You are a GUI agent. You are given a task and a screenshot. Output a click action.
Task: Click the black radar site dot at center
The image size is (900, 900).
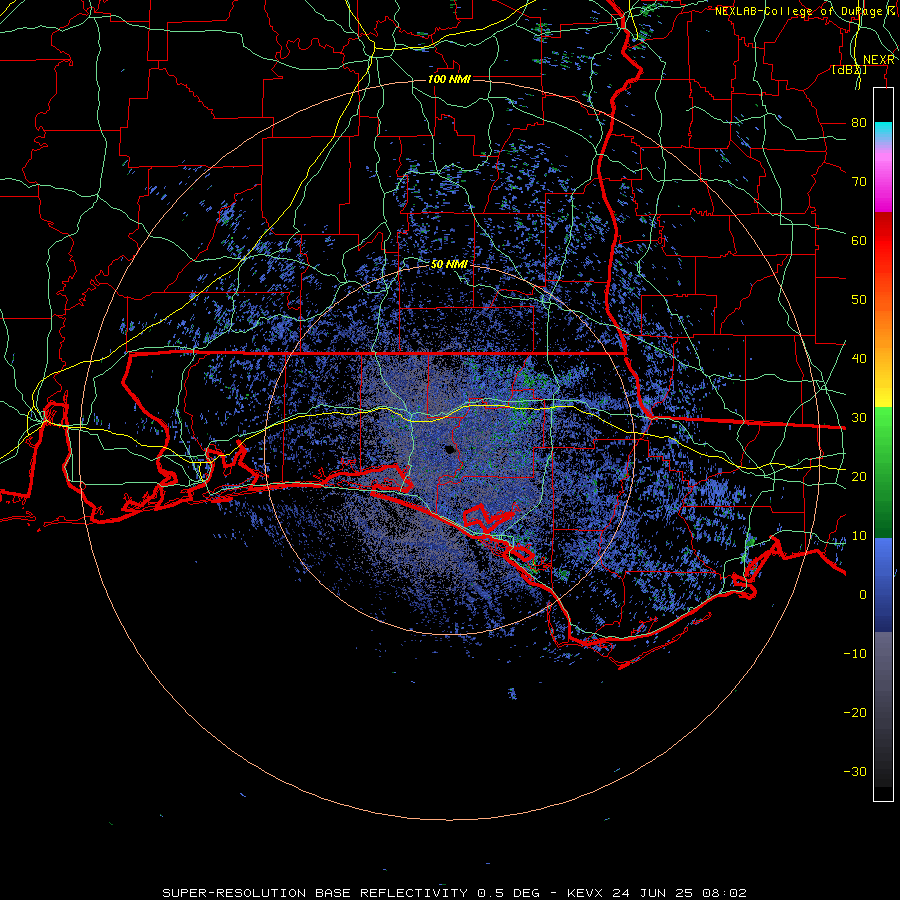tap(450, 450)
